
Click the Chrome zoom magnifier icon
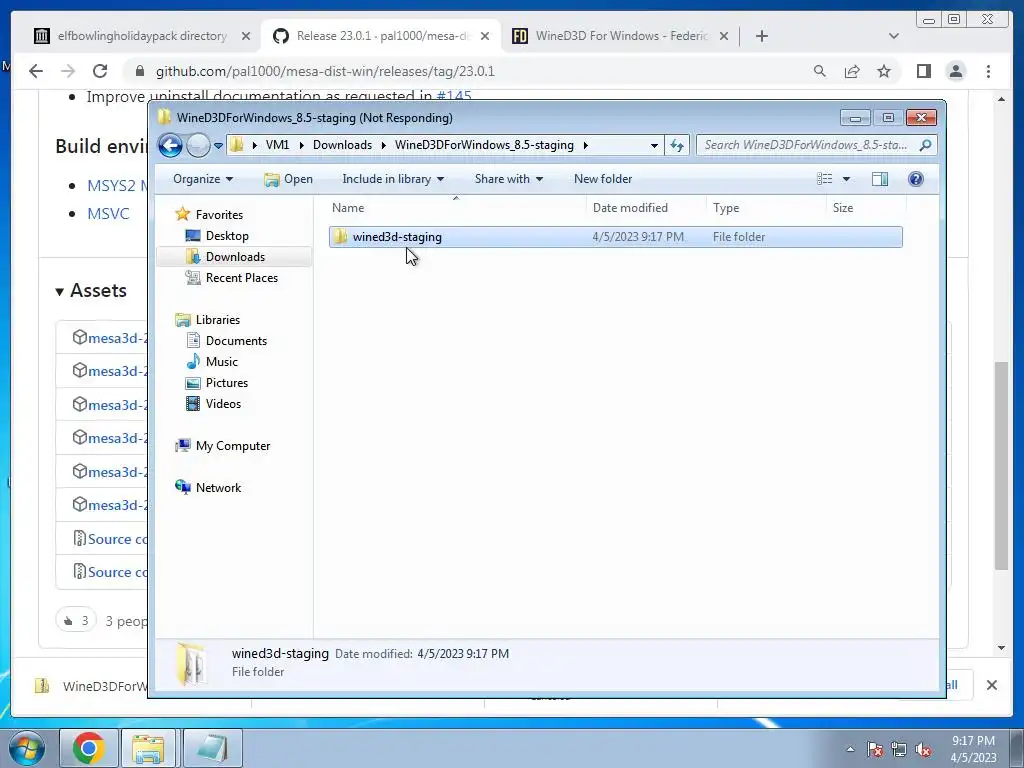coord(820,71)
